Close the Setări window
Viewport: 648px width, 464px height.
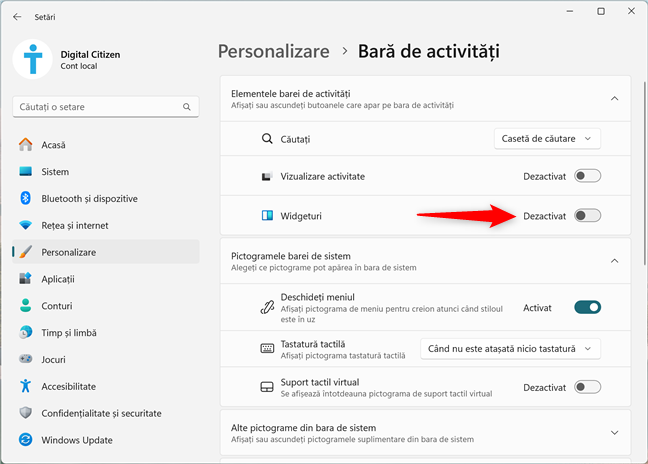[x=631, y=11]
